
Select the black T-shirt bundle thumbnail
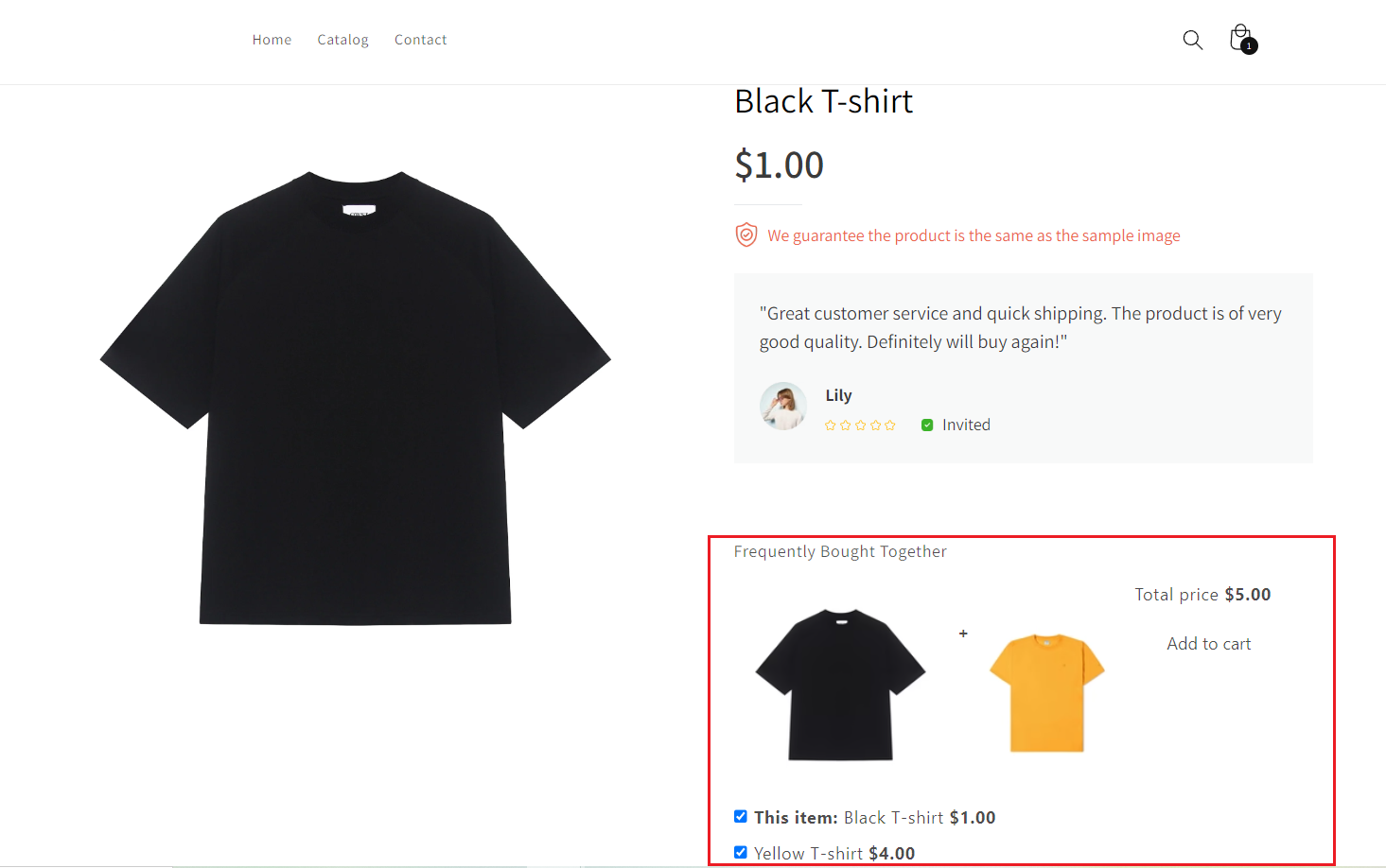click(x=840, y=685)
